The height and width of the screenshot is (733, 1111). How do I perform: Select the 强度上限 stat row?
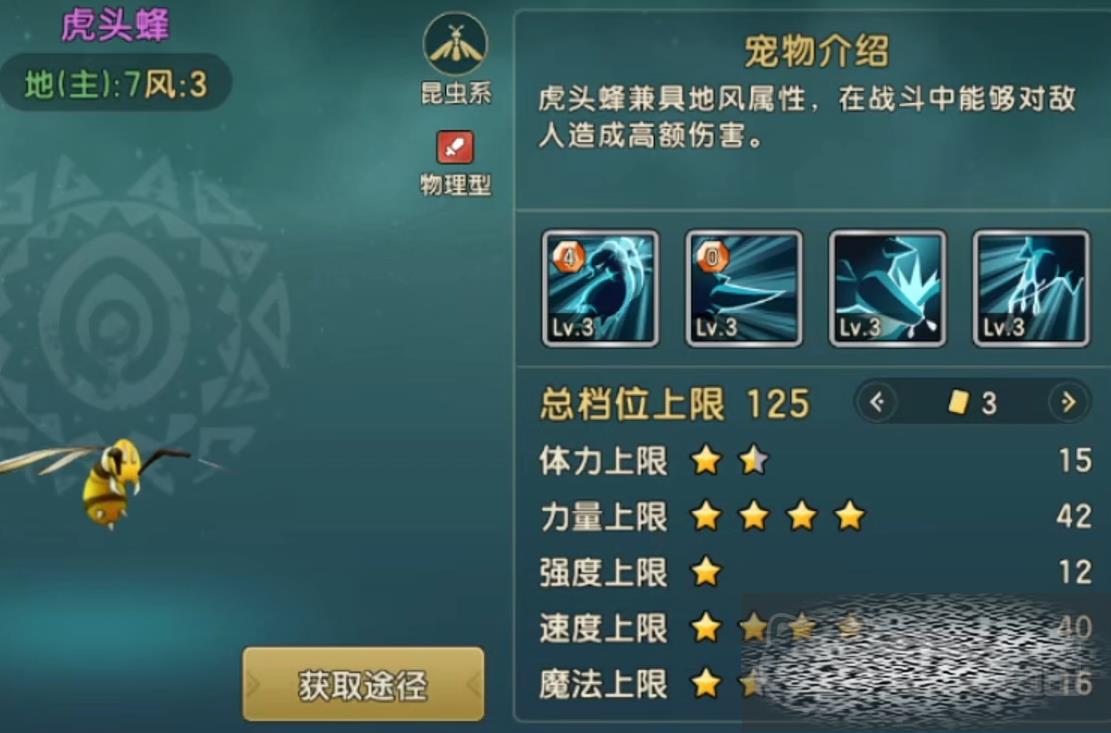tap(814, 572)
